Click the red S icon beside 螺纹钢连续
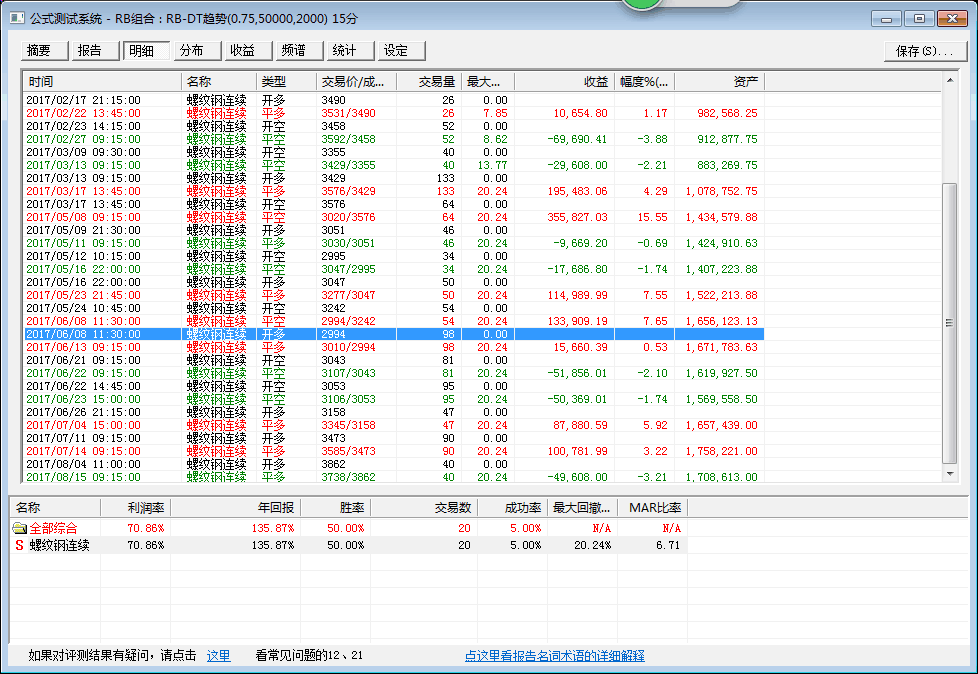The width and height of the screenshot is (978, 674). (19, 545)
